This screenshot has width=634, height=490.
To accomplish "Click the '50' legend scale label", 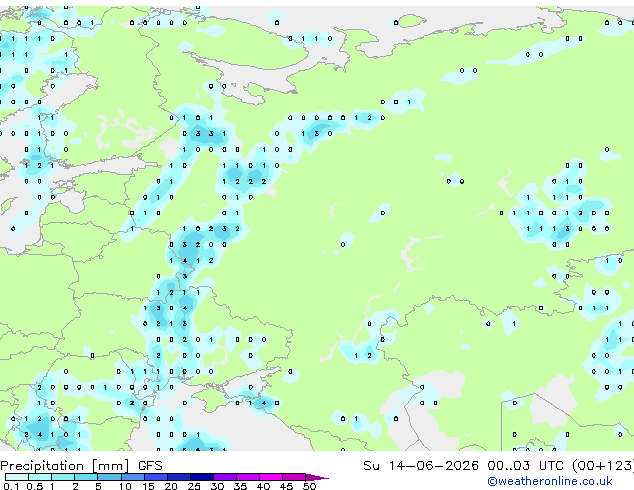I will [x=309, y=486].
